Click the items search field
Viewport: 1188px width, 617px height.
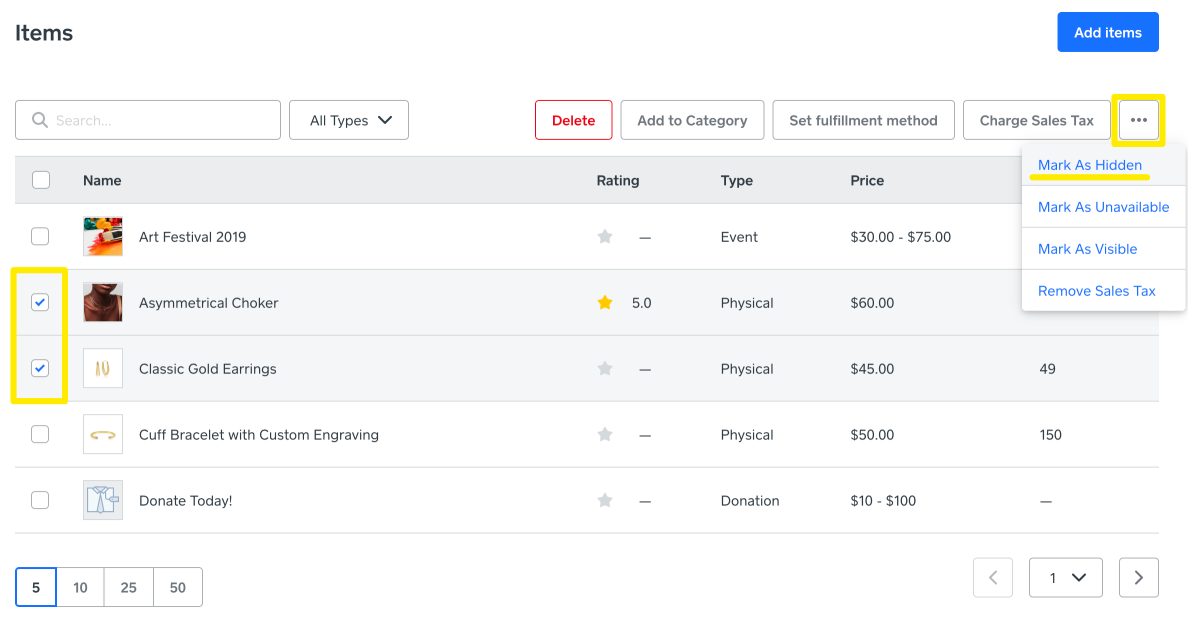[x=148, y=120]
